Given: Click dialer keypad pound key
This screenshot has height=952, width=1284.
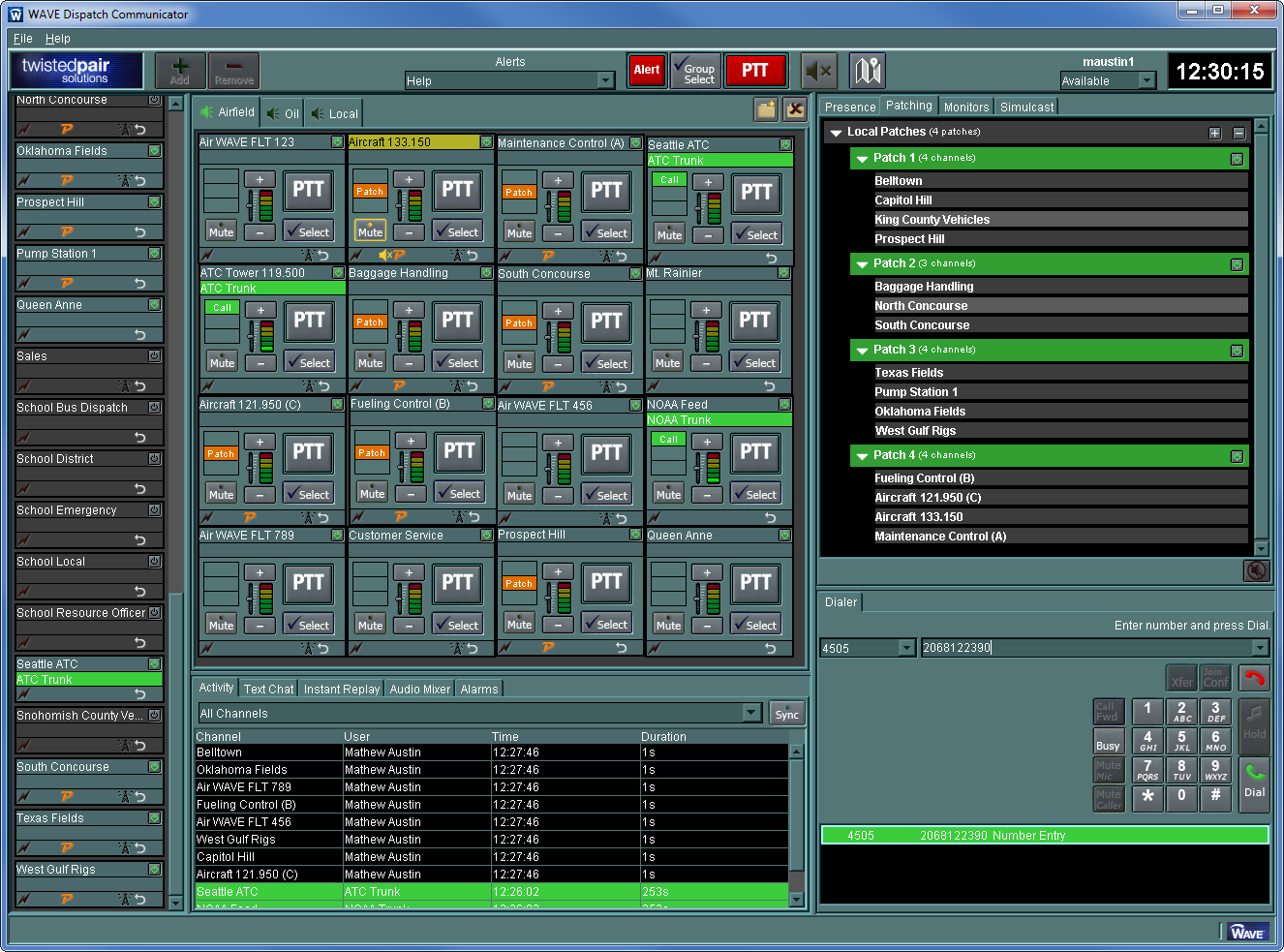Looking at the screenshot, I should [1216, 798].
